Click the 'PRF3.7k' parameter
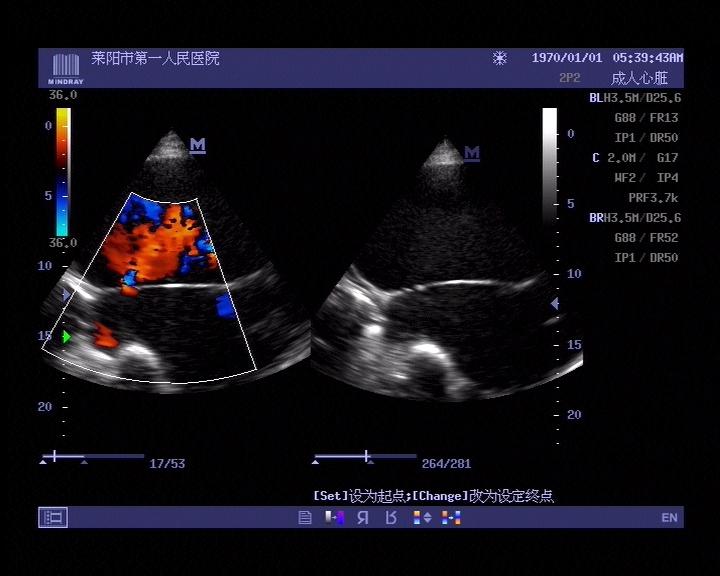Screen dimensions: 720x576 (653, 198)
